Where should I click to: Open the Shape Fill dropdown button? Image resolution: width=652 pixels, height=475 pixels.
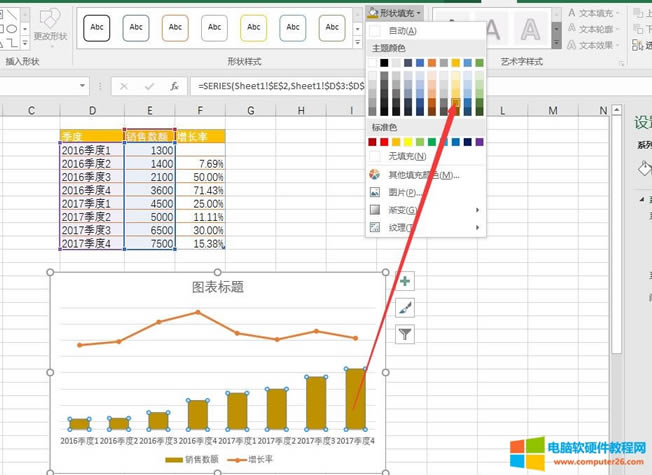pos(396,13)
